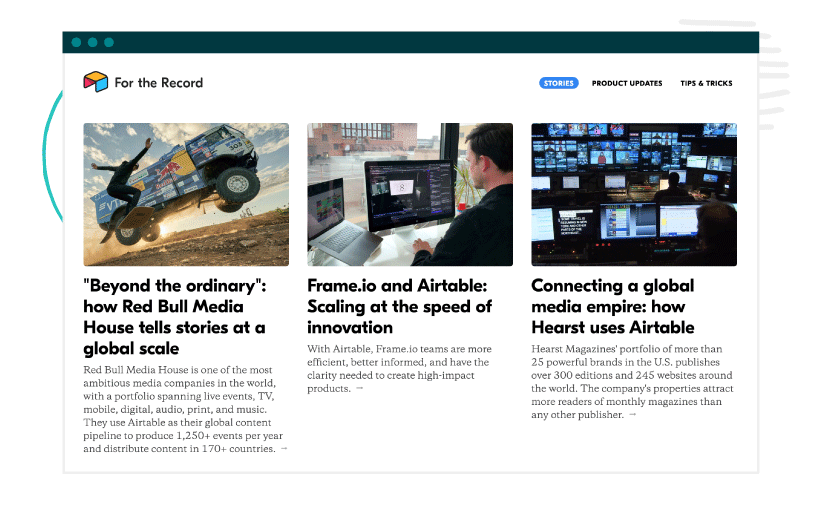Open the Frame.io and Airtable headline
This screenshot has width=820, height=509.
click(x=400, y=307)
